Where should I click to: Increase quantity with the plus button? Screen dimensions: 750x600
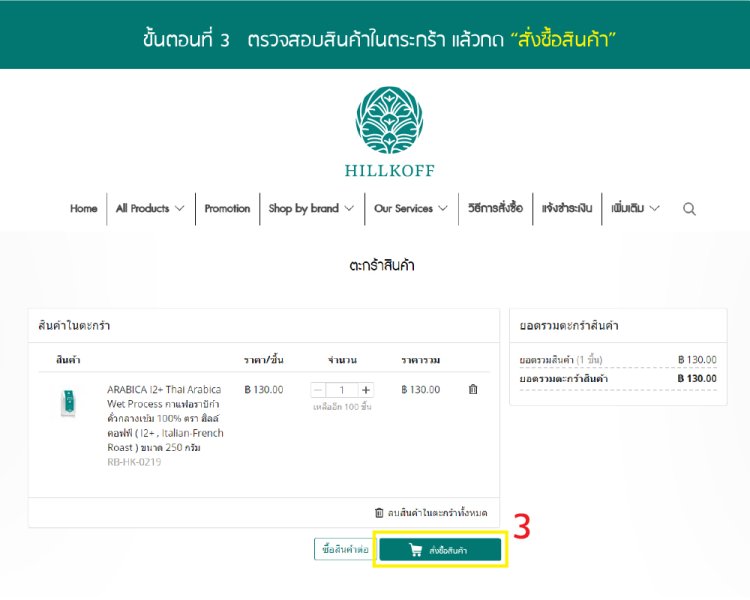coord(366,390)
